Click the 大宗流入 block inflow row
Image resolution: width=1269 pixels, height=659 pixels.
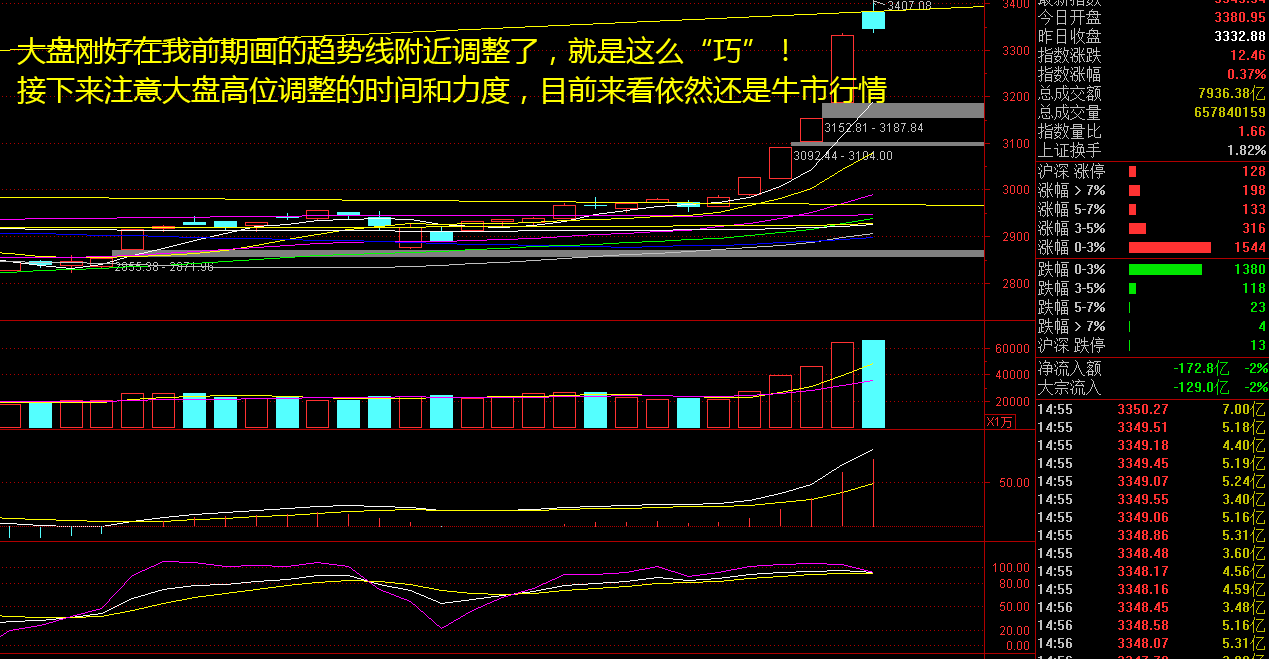pos(1151,387)
